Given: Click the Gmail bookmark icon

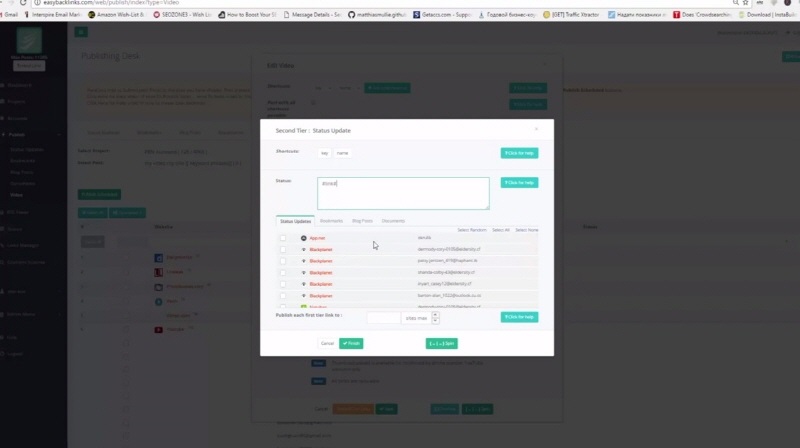Looking at the screenshot, I should [2, 15].
